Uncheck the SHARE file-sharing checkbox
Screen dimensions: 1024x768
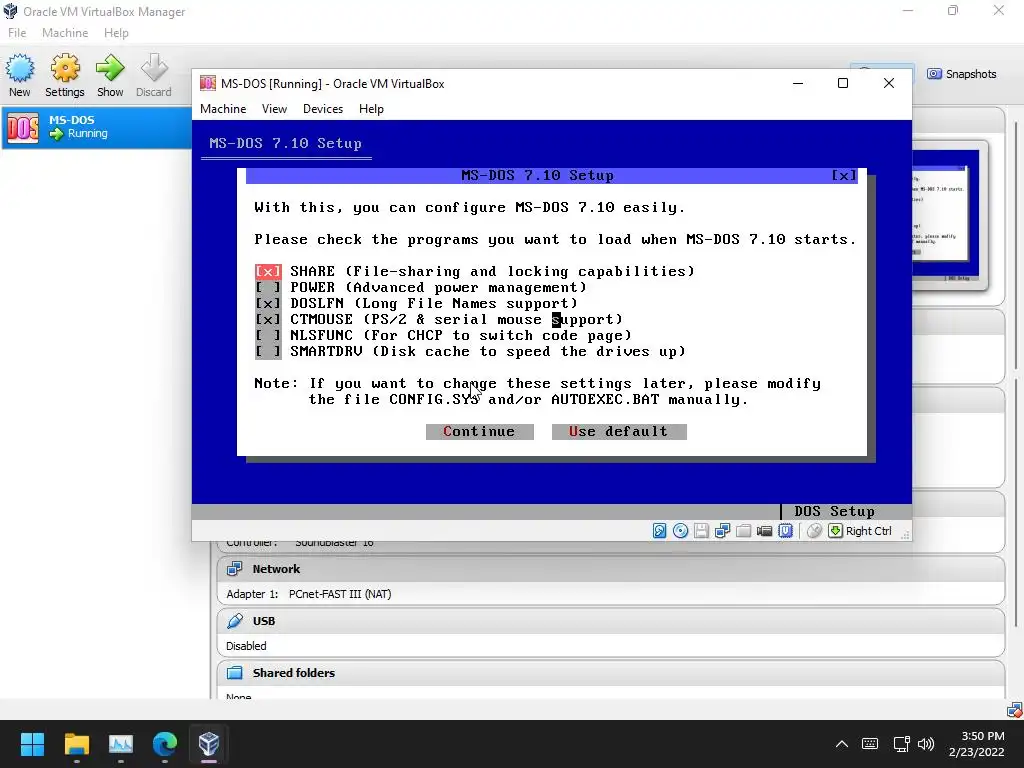coord(268,271)
